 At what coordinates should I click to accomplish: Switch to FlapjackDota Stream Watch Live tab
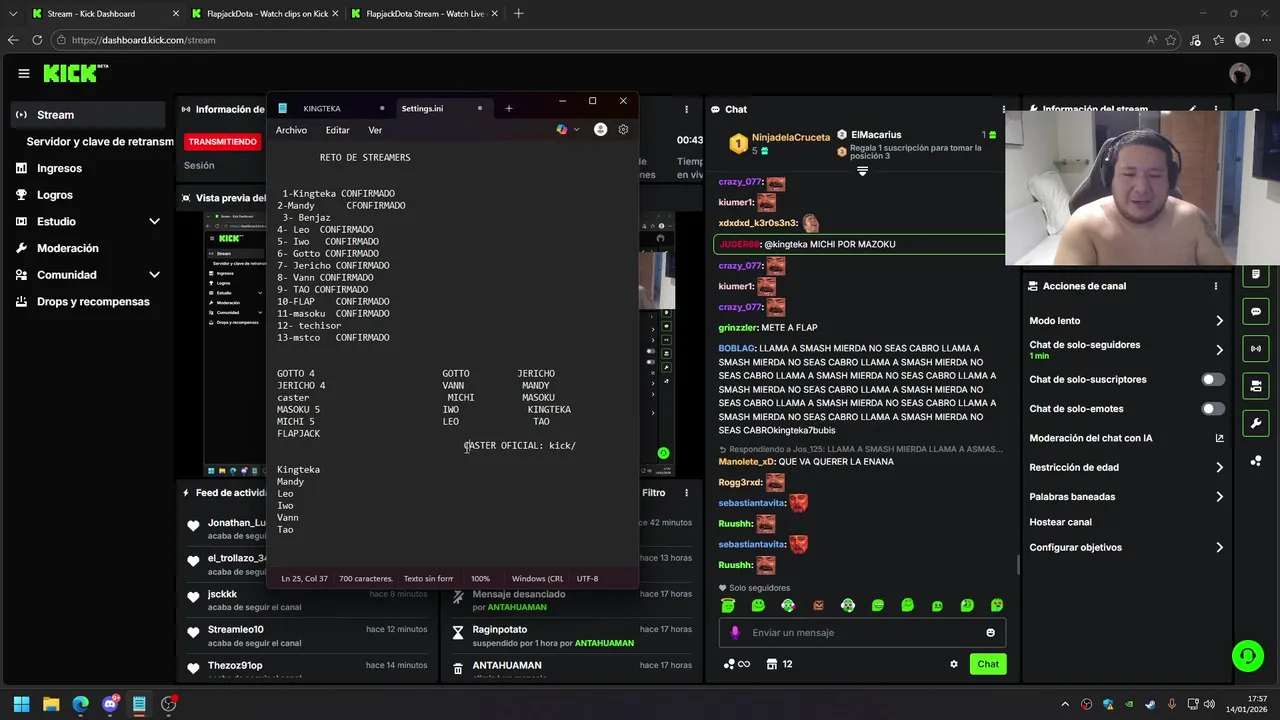click(425, 14)
